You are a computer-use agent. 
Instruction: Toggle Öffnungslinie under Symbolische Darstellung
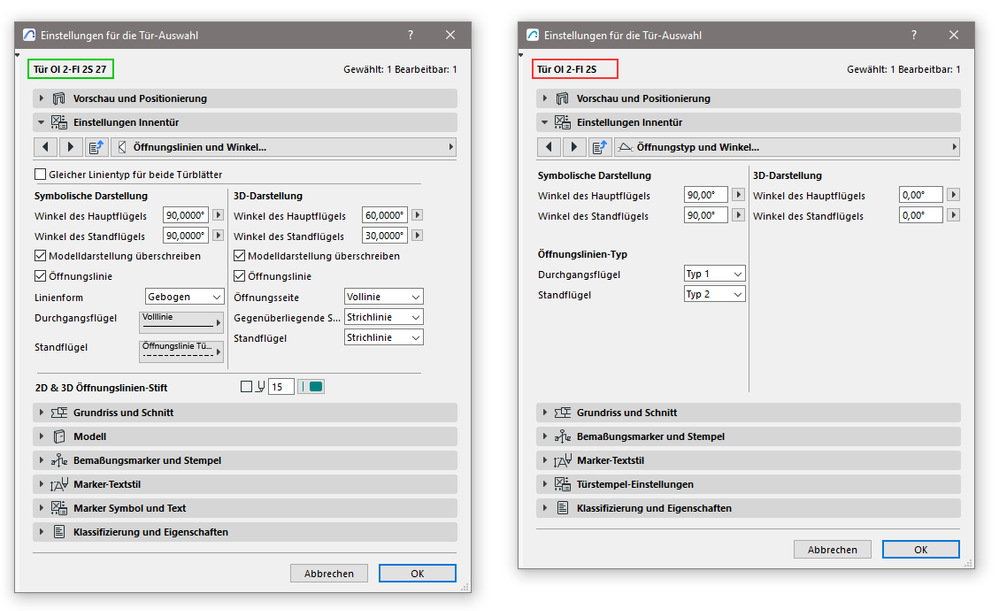[x=40, y=276]
